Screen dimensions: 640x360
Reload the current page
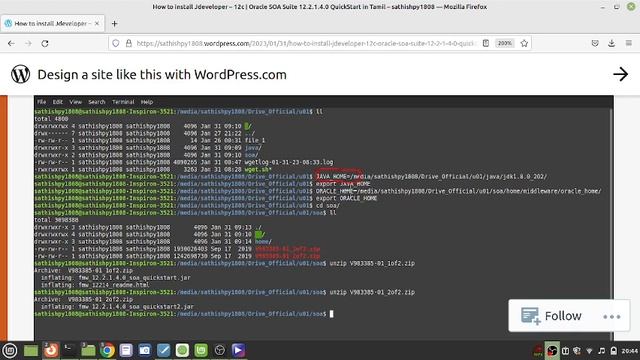click(45, 43)
